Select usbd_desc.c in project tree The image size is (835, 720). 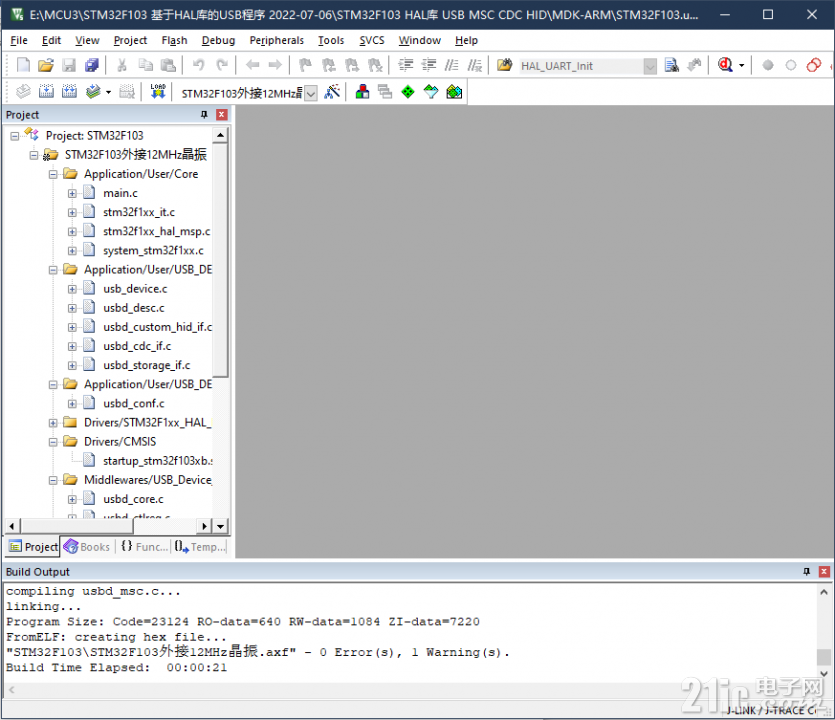(x=134, y=308)
